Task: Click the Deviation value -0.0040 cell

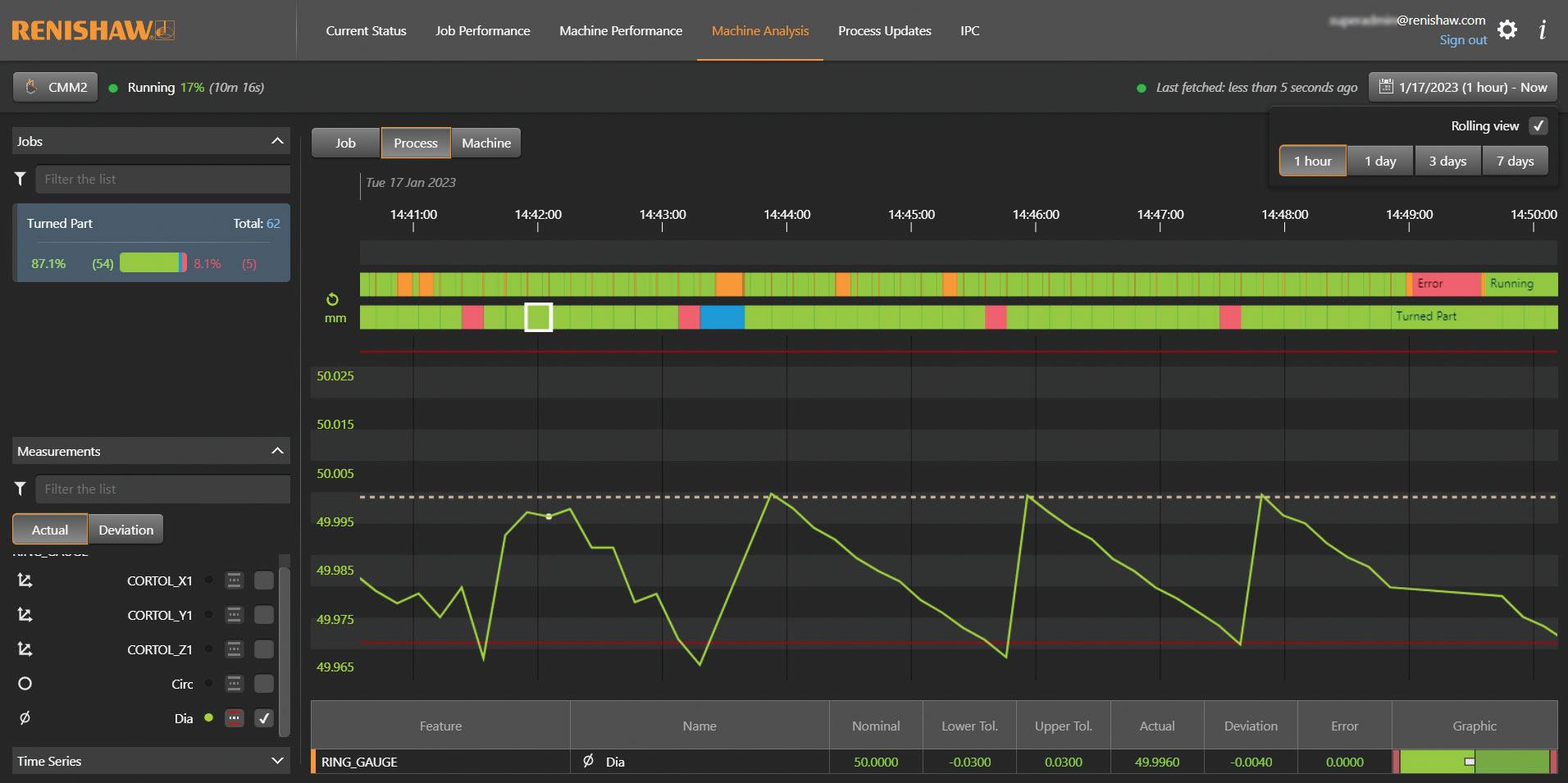Action: point(1251,762)
